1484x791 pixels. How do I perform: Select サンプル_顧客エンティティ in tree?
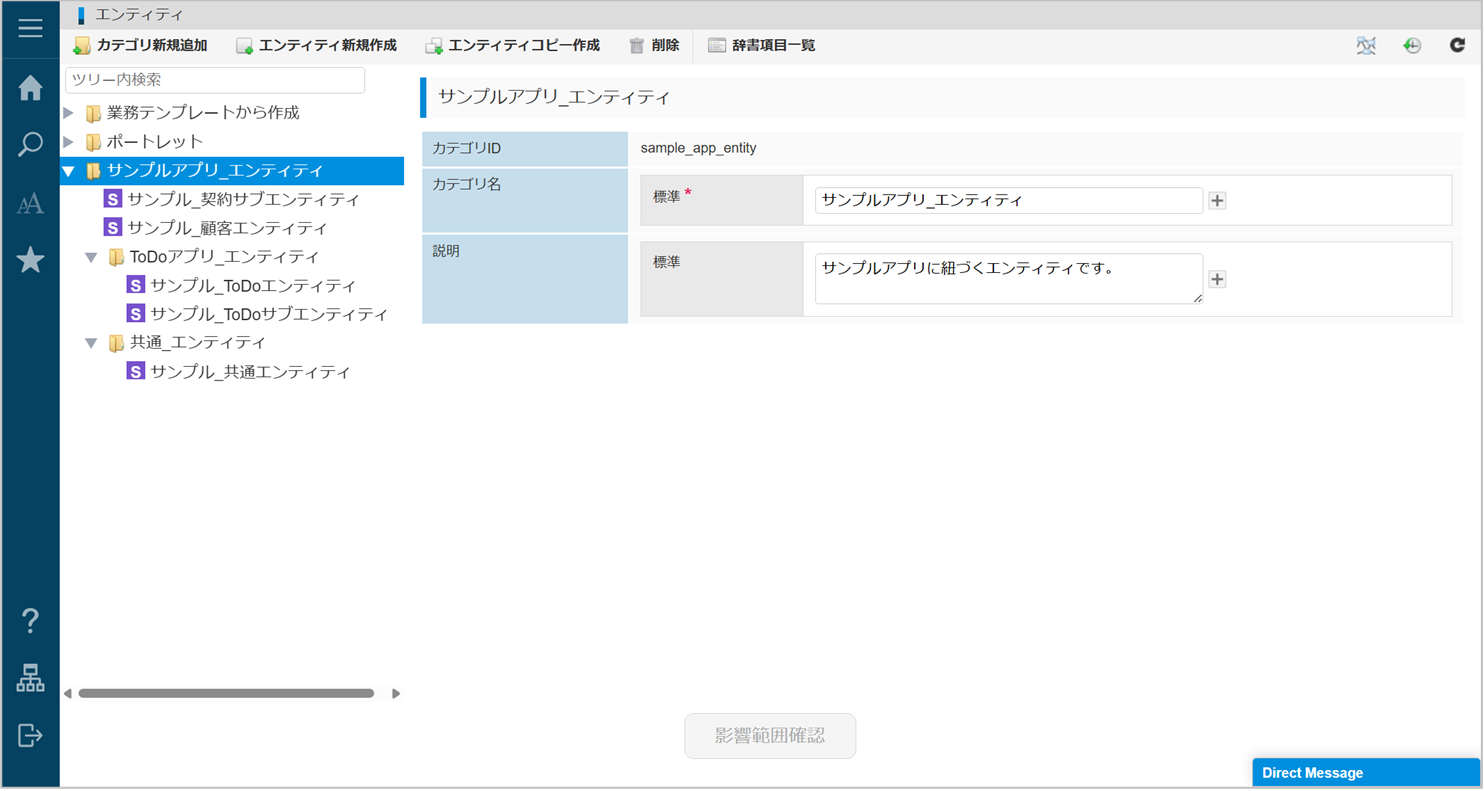[x=227, y=228]
